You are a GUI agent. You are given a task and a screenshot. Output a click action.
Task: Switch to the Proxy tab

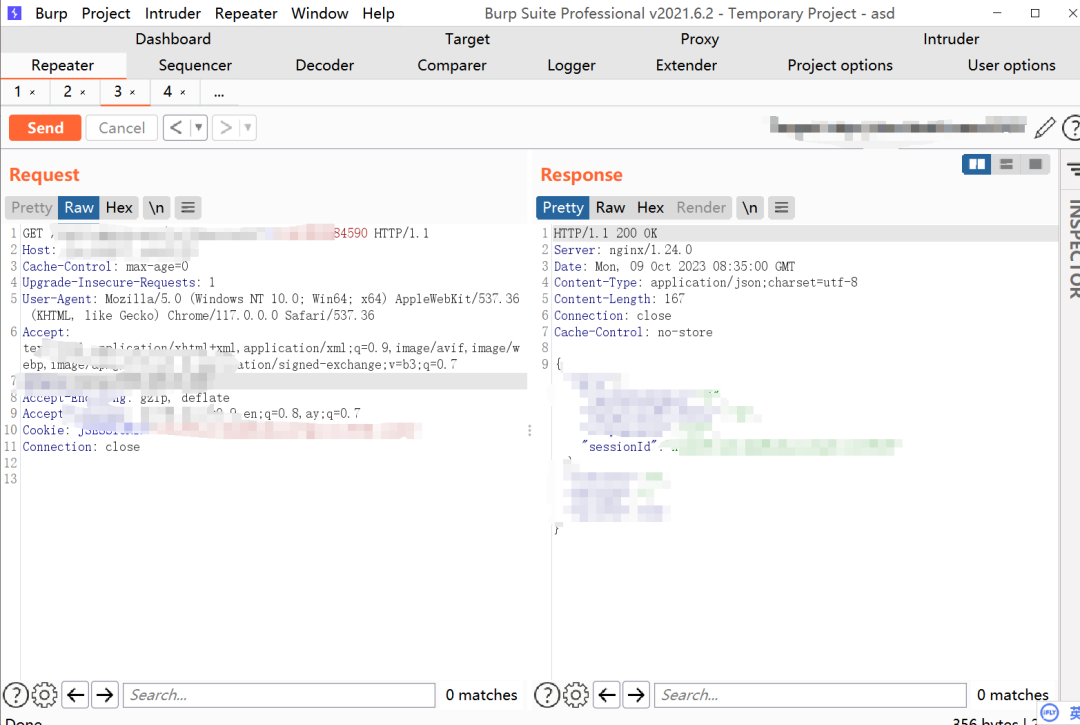point(700,39)
